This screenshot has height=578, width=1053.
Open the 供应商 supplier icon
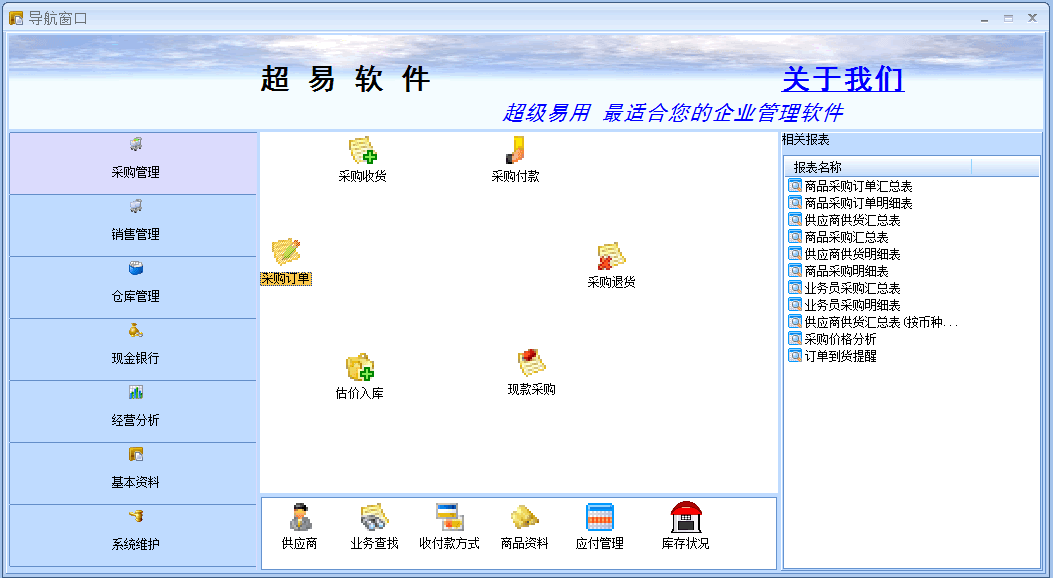300,519
